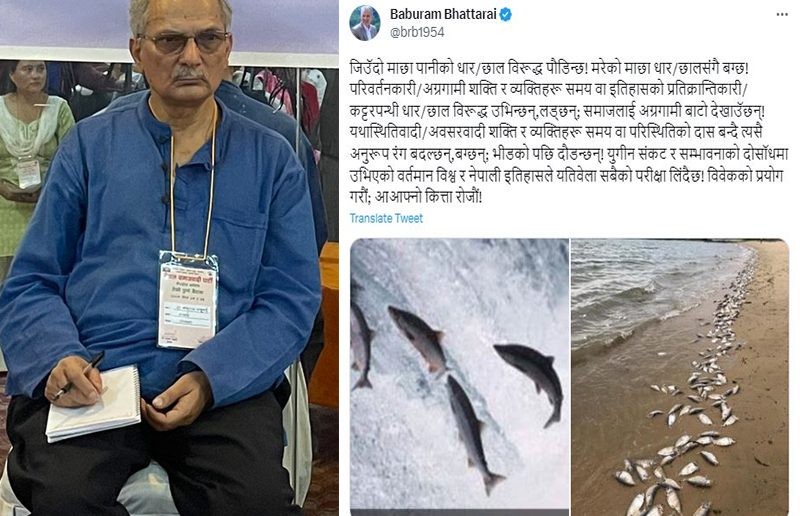Click the lowest salmon swimming up the waterfall
The width and height of the screenshot is (800, 516).
[472, 433]
